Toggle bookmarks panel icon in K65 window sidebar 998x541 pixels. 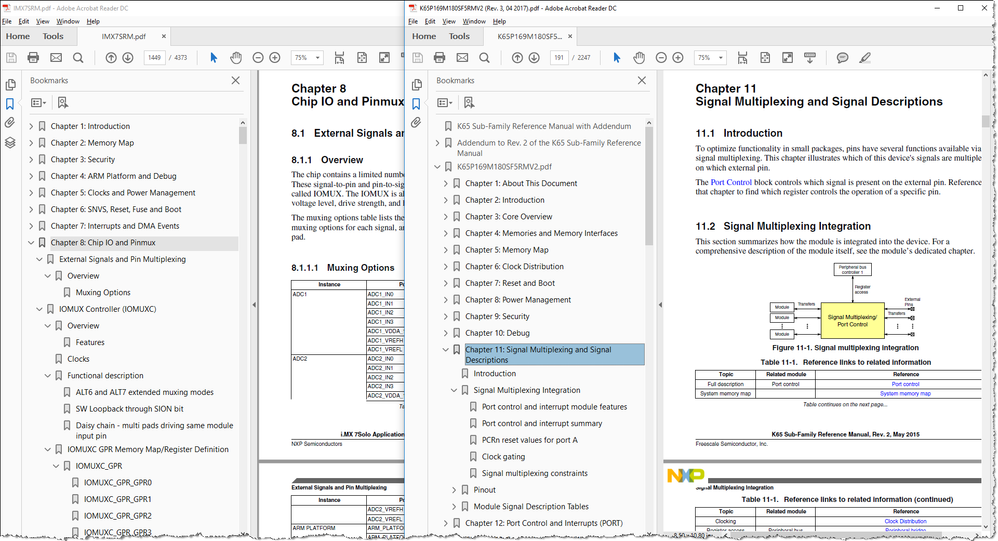(x=416, y=103)
